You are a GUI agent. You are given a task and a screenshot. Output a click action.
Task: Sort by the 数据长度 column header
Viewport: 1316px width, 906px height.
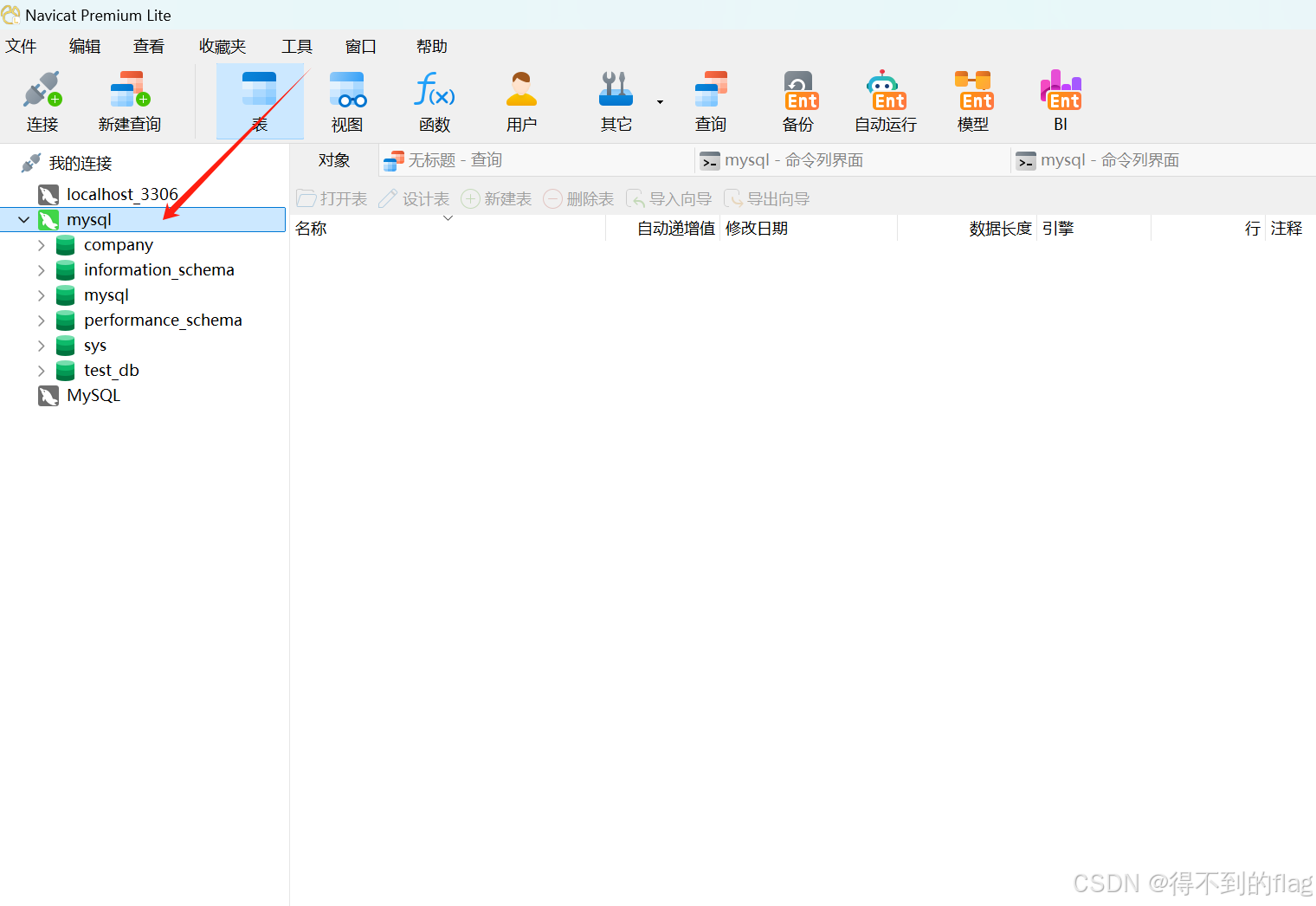pos(967,229)
